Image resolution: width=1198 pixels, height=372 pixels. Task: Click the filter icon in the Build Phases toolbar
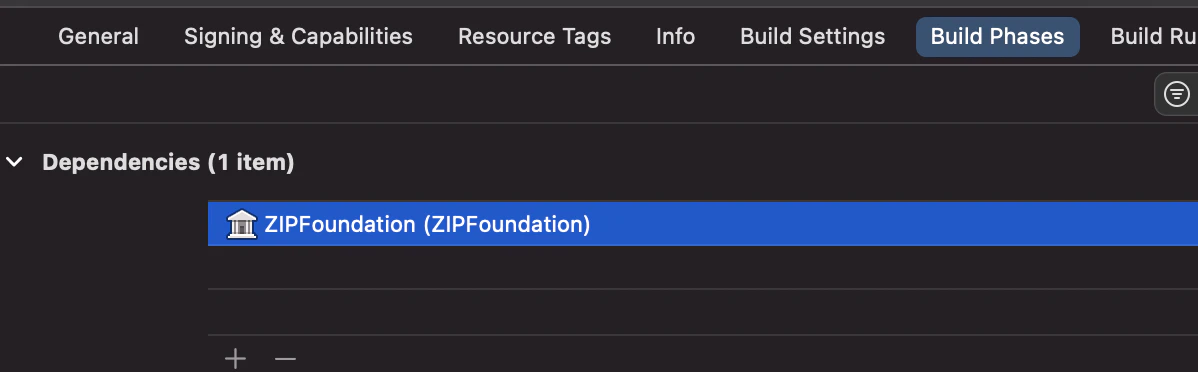pos(1176,94)
